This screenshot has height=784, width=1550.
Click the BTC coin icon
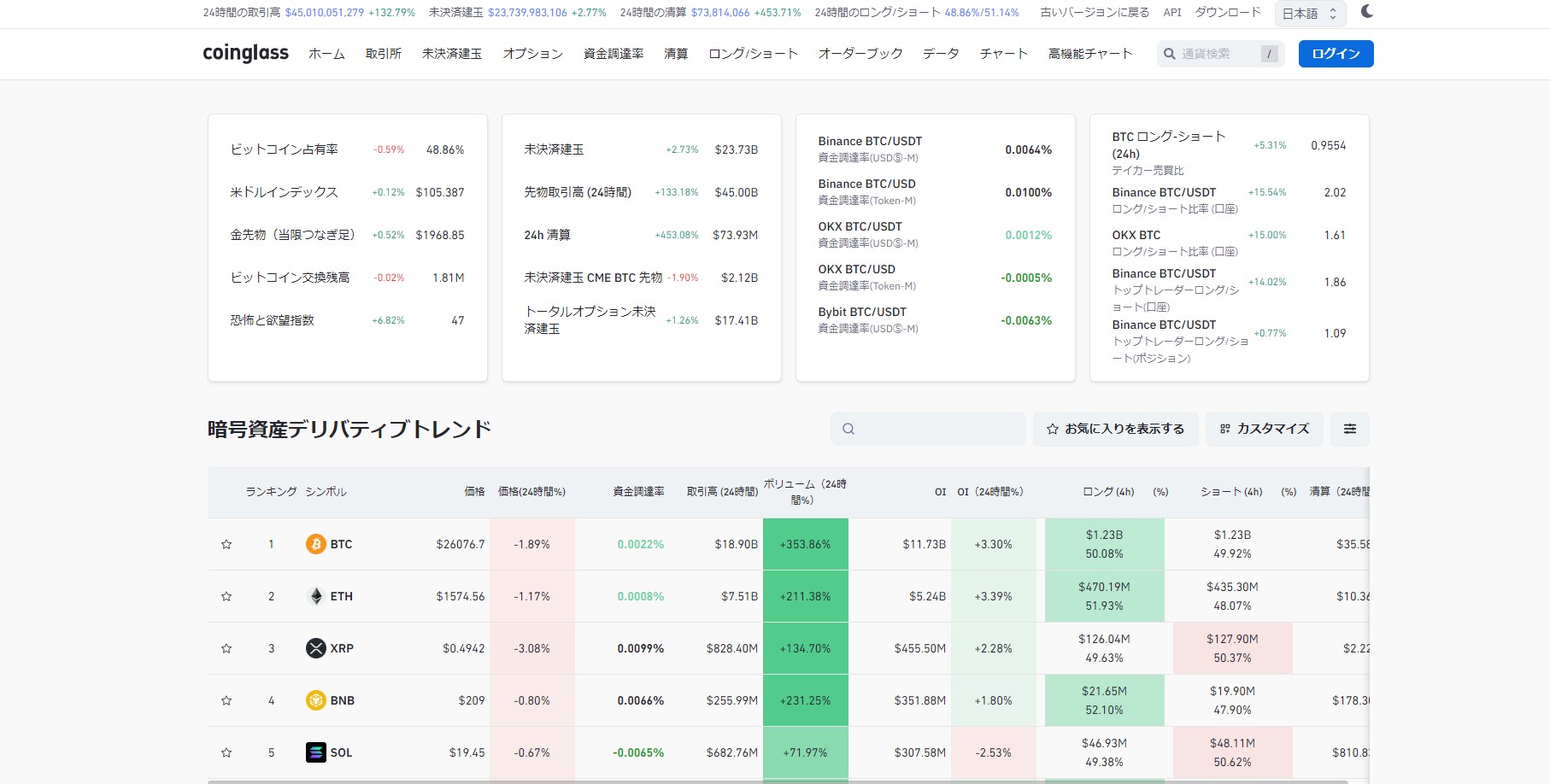(x=316, y=544)
